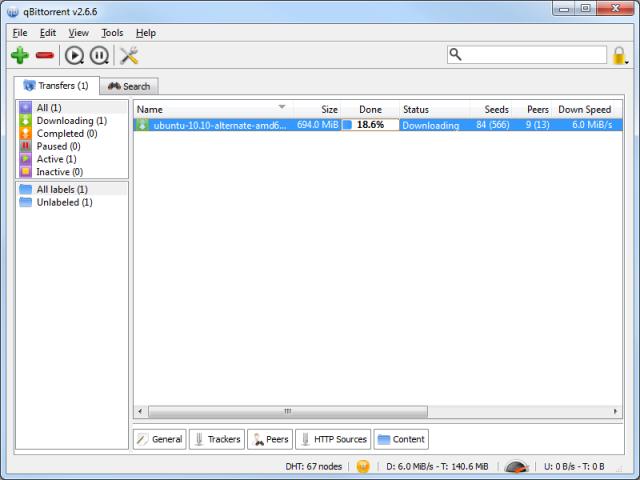Choose the Unlabeled (1) label filter
Image resolution: width=640 pixels, height=480 pixels.
click(64, 202)
